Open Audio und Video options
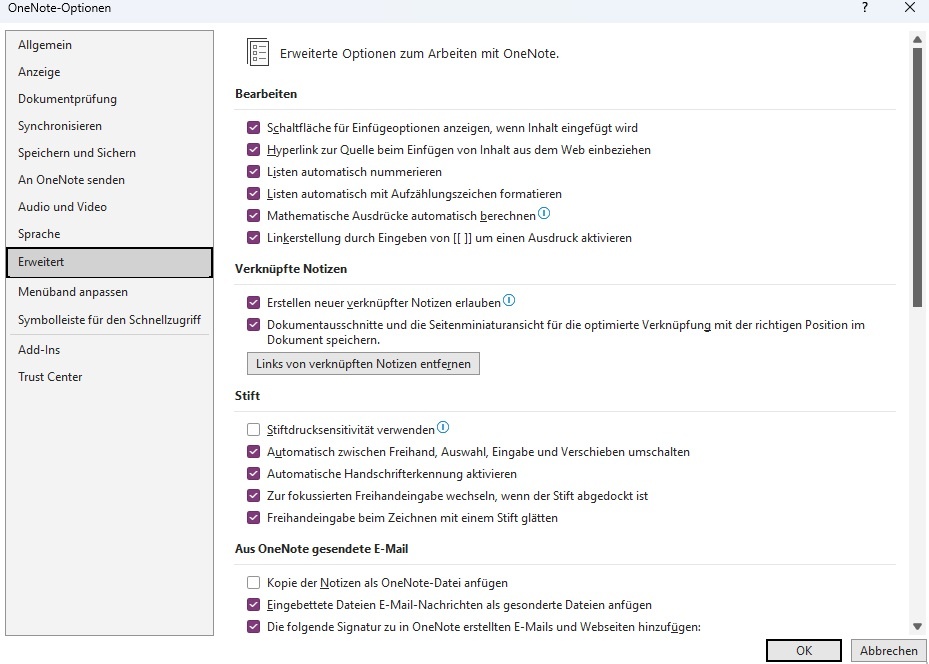Image resolution: width=929 pixels, height=664 pixels. point(109,207)
